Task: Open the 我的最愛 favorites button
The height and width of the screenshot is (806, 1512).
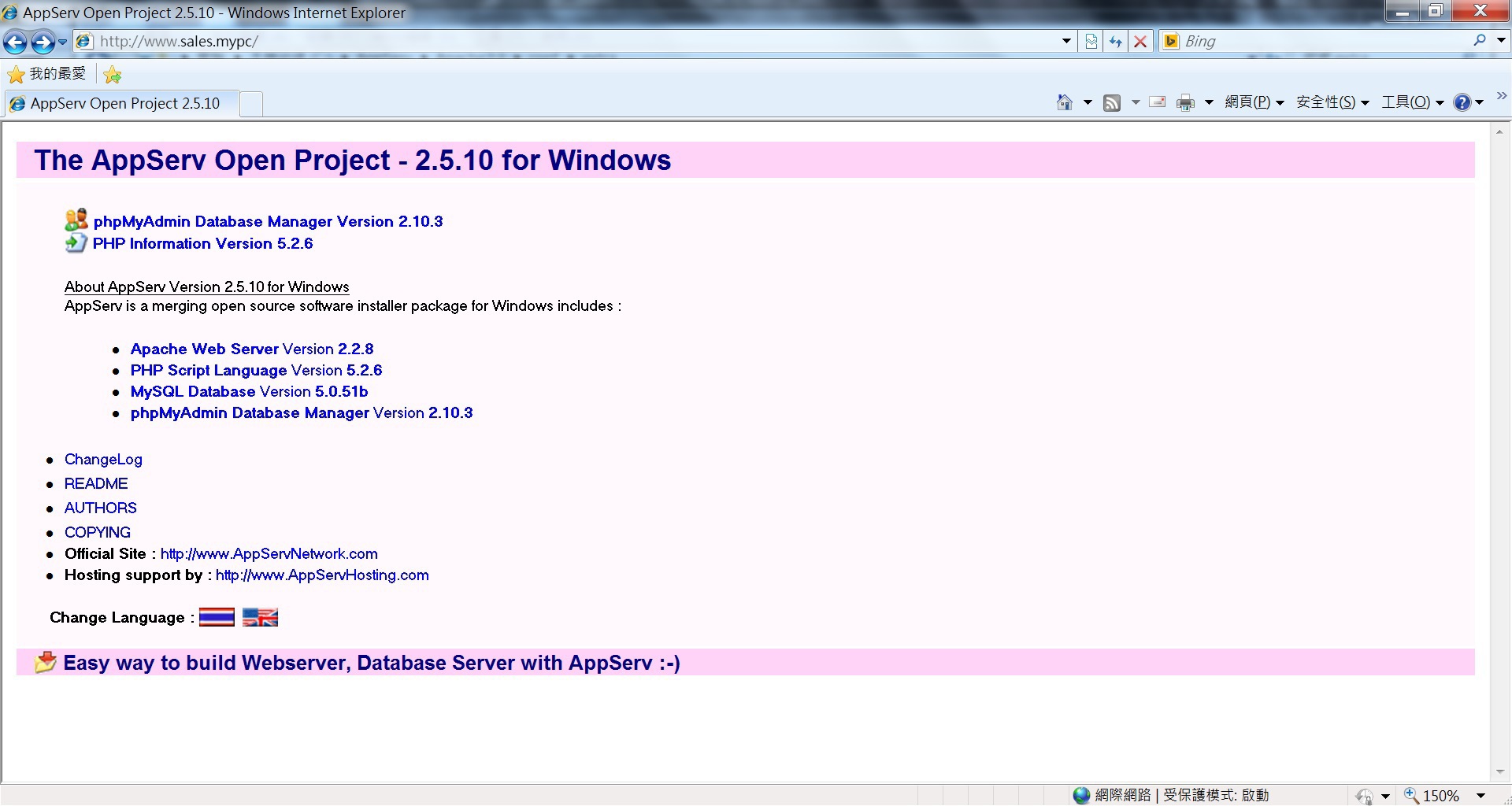Action: 46,74
